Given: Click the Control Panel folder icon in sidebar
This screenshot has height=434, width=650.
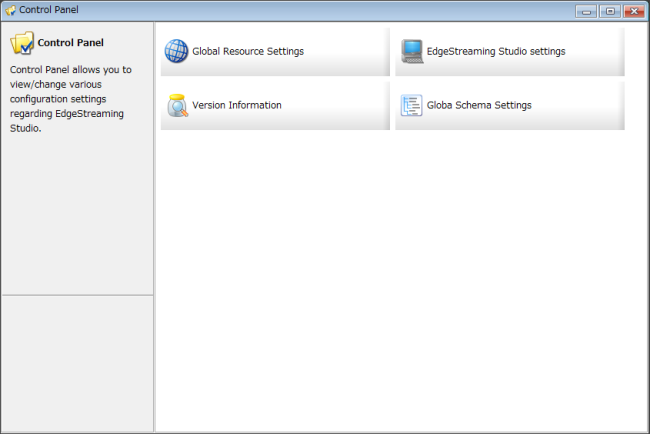Looking at the screenshot, I should pos(22,44).
